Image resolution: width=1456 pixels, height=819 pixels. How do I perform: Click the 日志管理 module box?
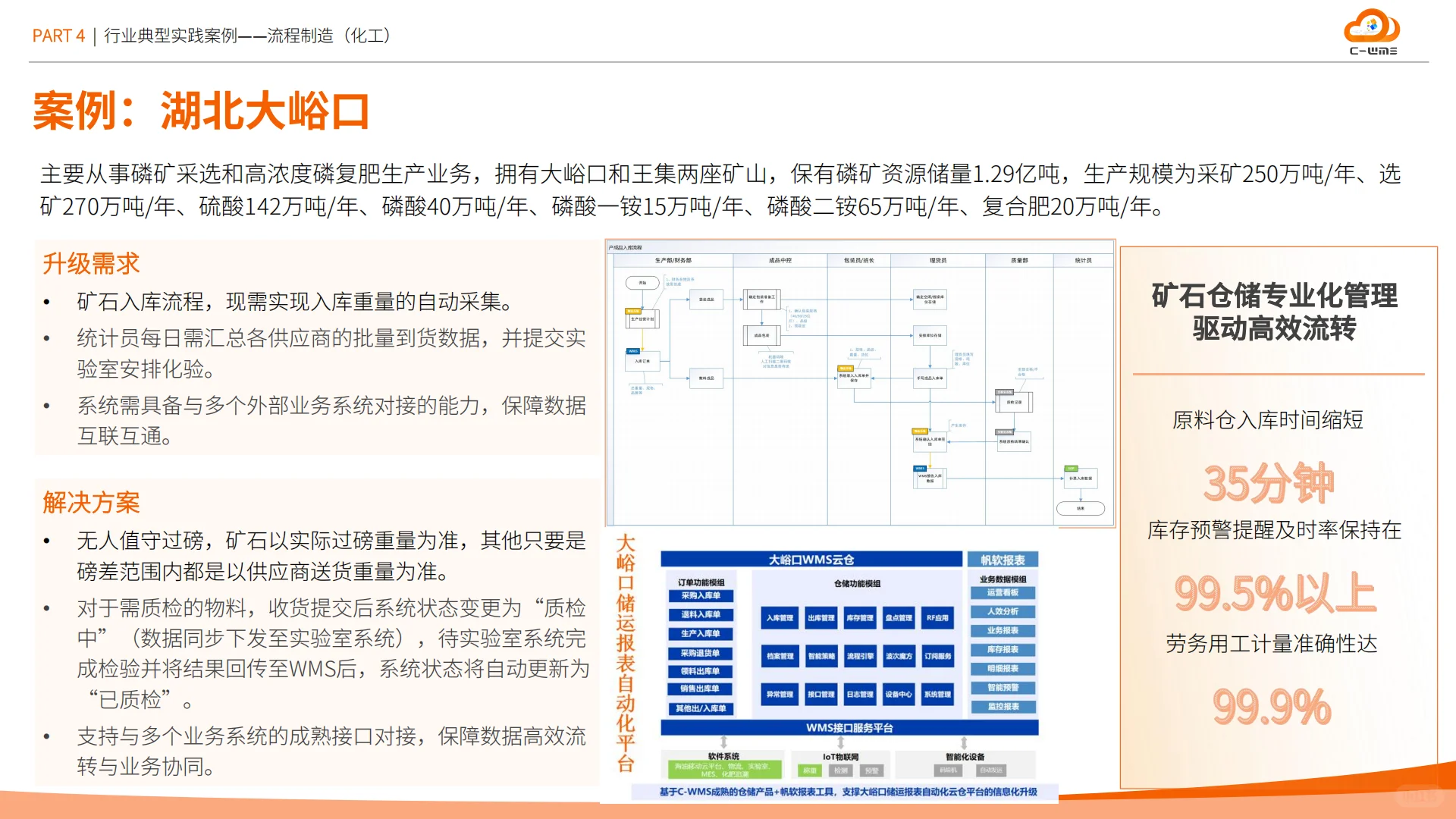coord(860,694)
